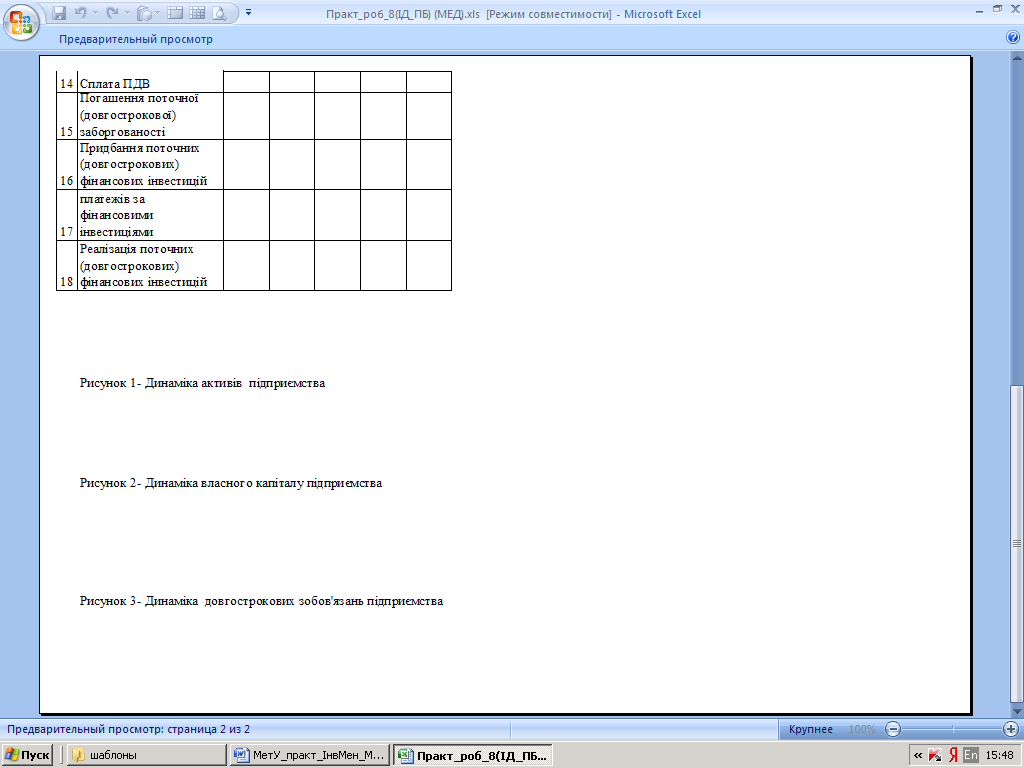1024x768 pixels.
Task: Switch to МетУ_практ_ІнвМен Word taskbar window
Action: (310, 755)
